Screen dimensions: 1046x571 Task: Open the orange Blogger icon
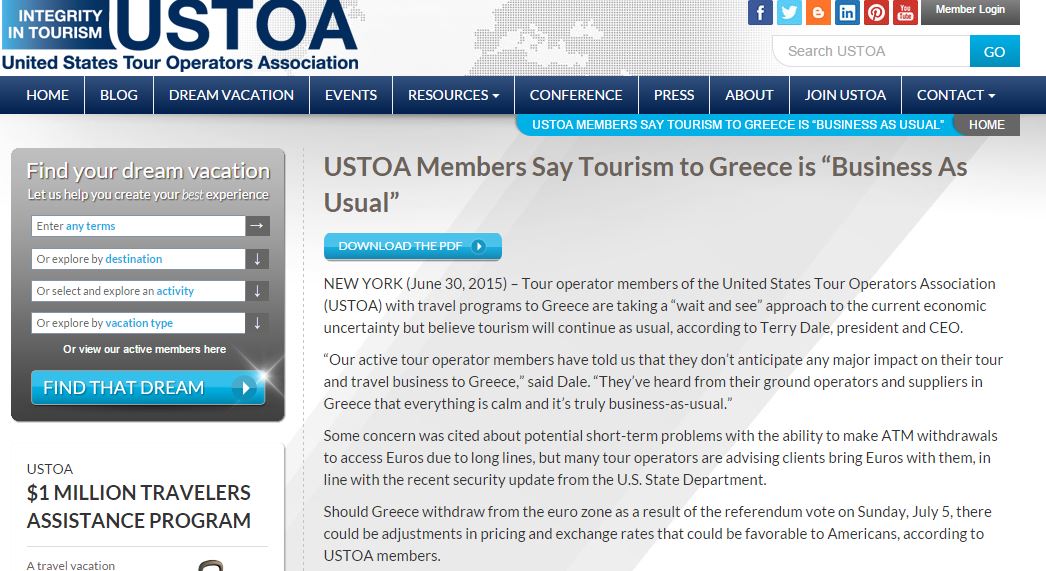(x=818, y=12)
